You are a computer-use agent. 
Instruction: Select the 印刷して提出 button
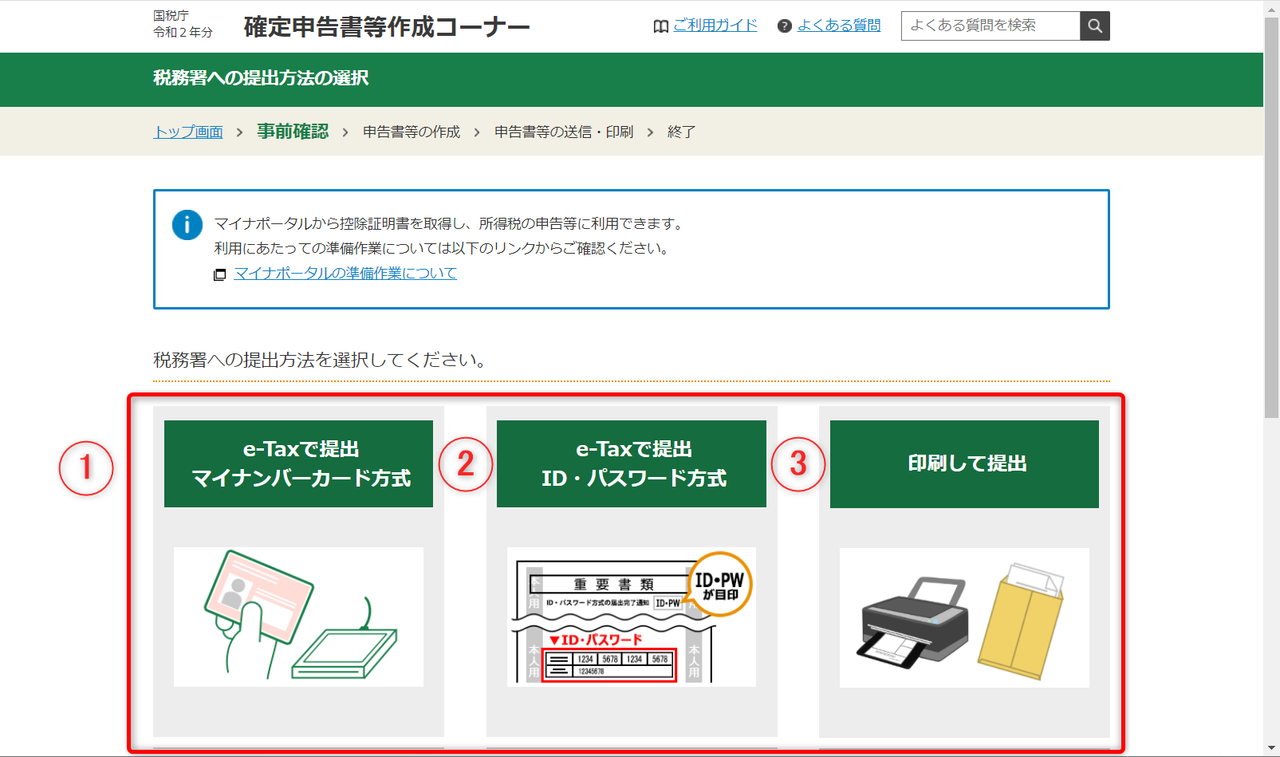pos(965,464)
